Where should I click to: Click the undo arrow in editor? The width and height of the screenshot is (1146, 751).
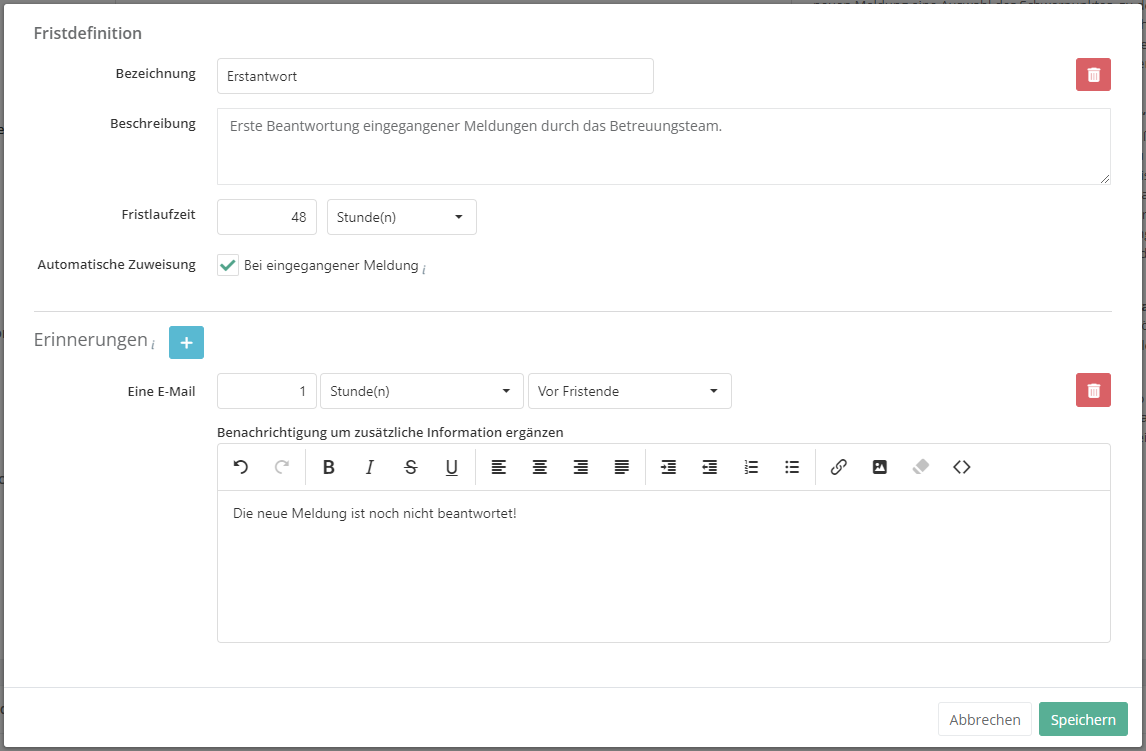point(240,467)
